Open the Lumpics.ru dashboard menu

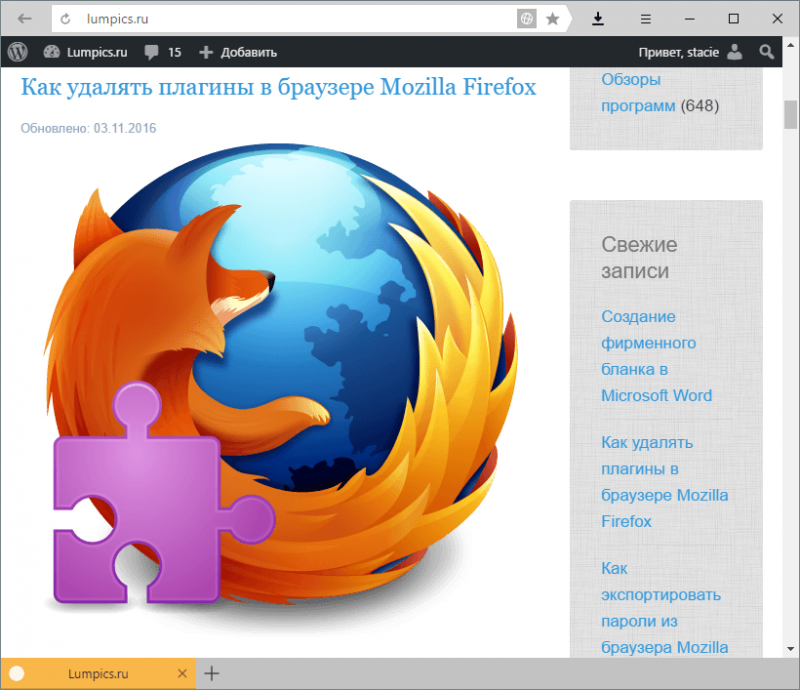point(86,52)
